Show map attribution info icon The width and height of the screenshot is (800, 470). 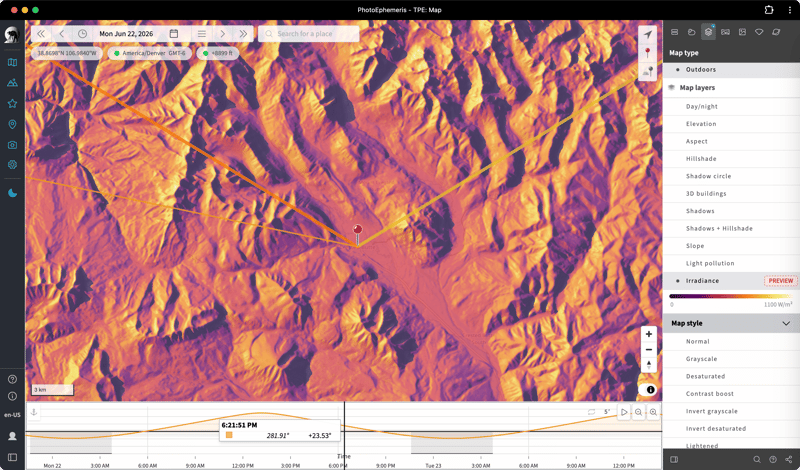point(651,390)
